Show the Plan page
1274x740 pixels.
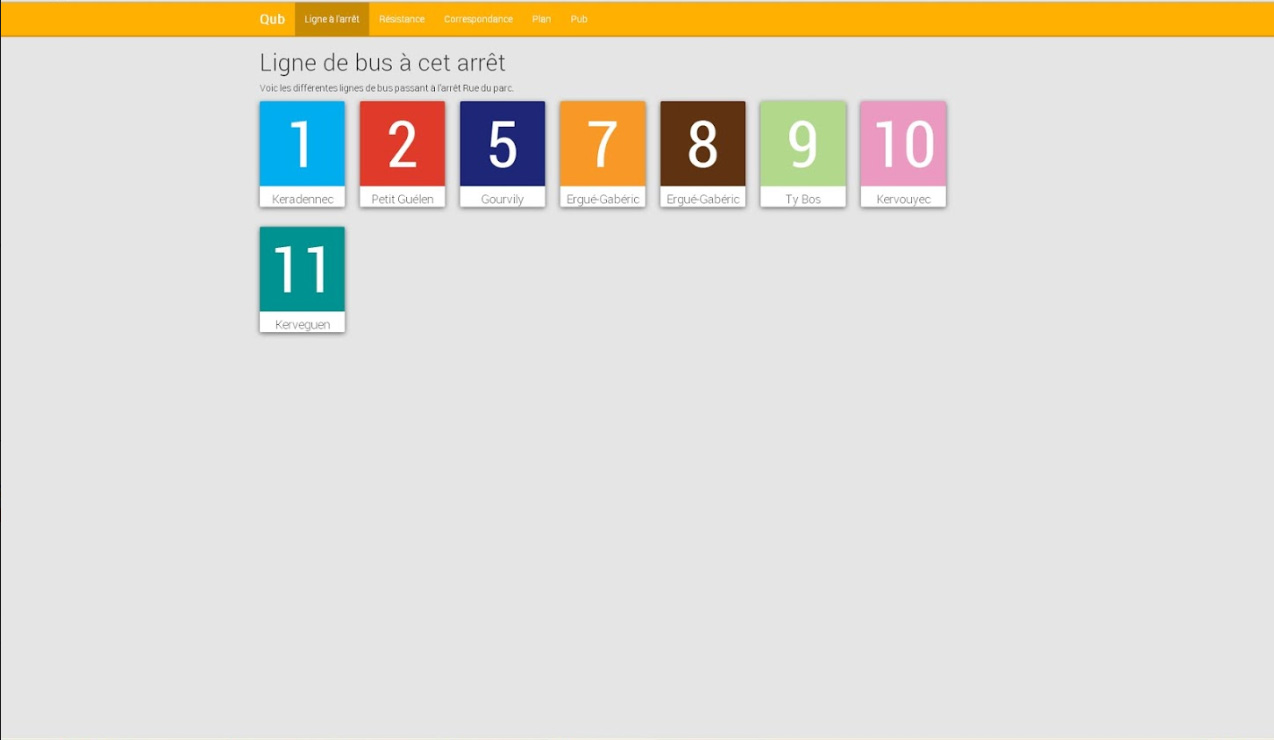[541, 19]
